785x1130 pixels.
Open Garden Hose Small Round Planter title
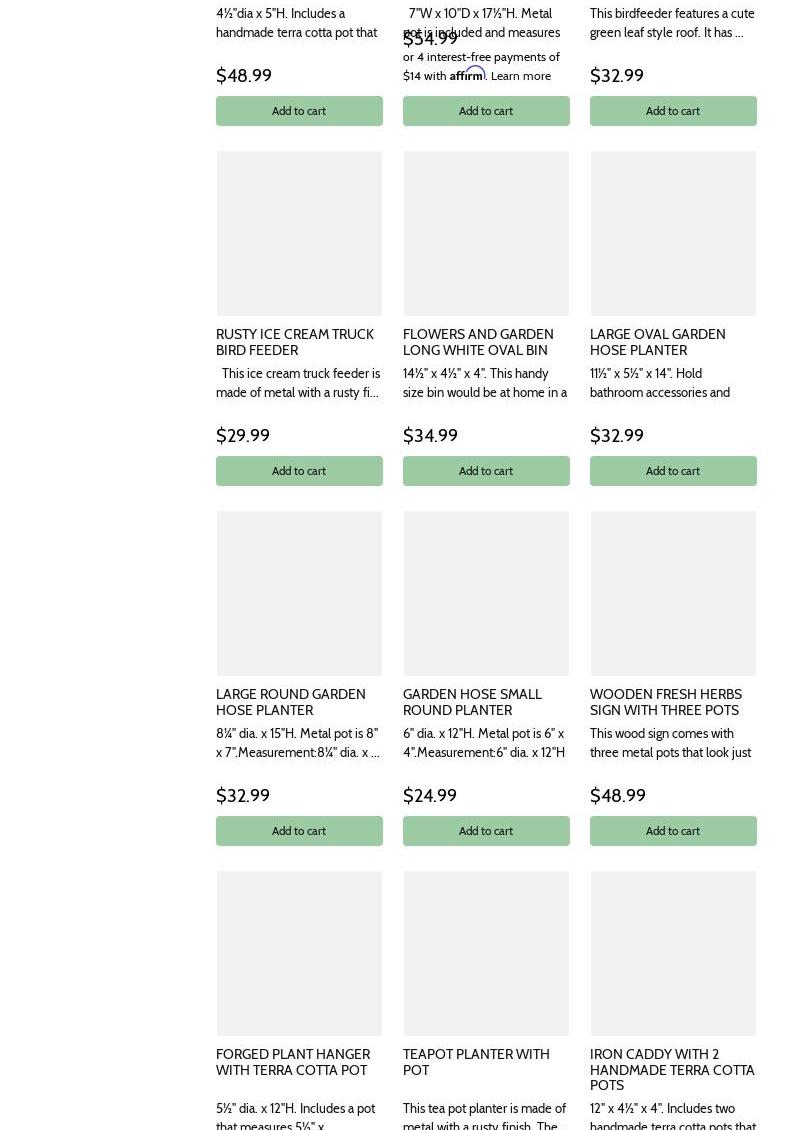[472, 702]
